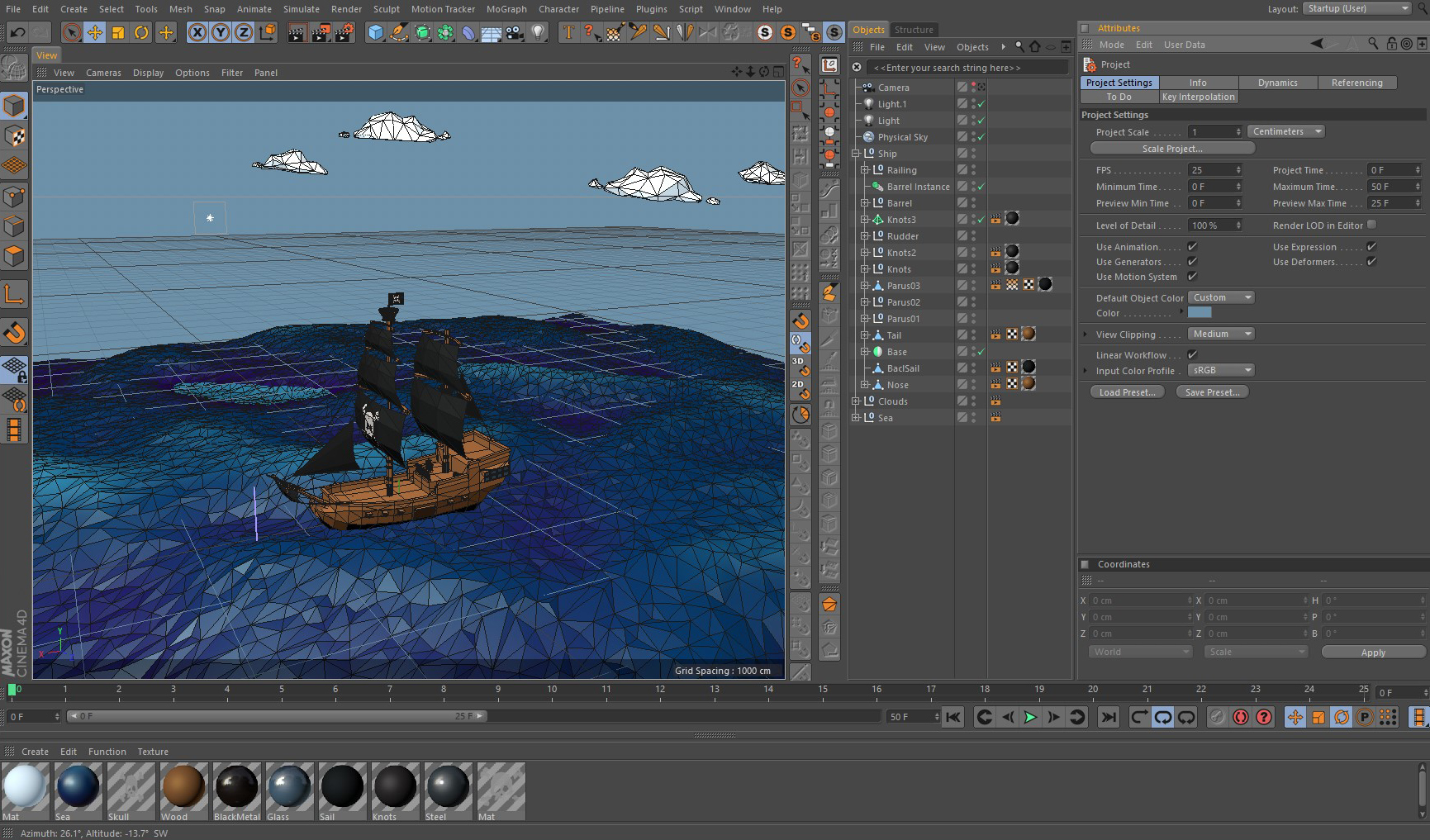1430x840 pixels.
Task: Jump to end of animation
Action: point(1109,717)
